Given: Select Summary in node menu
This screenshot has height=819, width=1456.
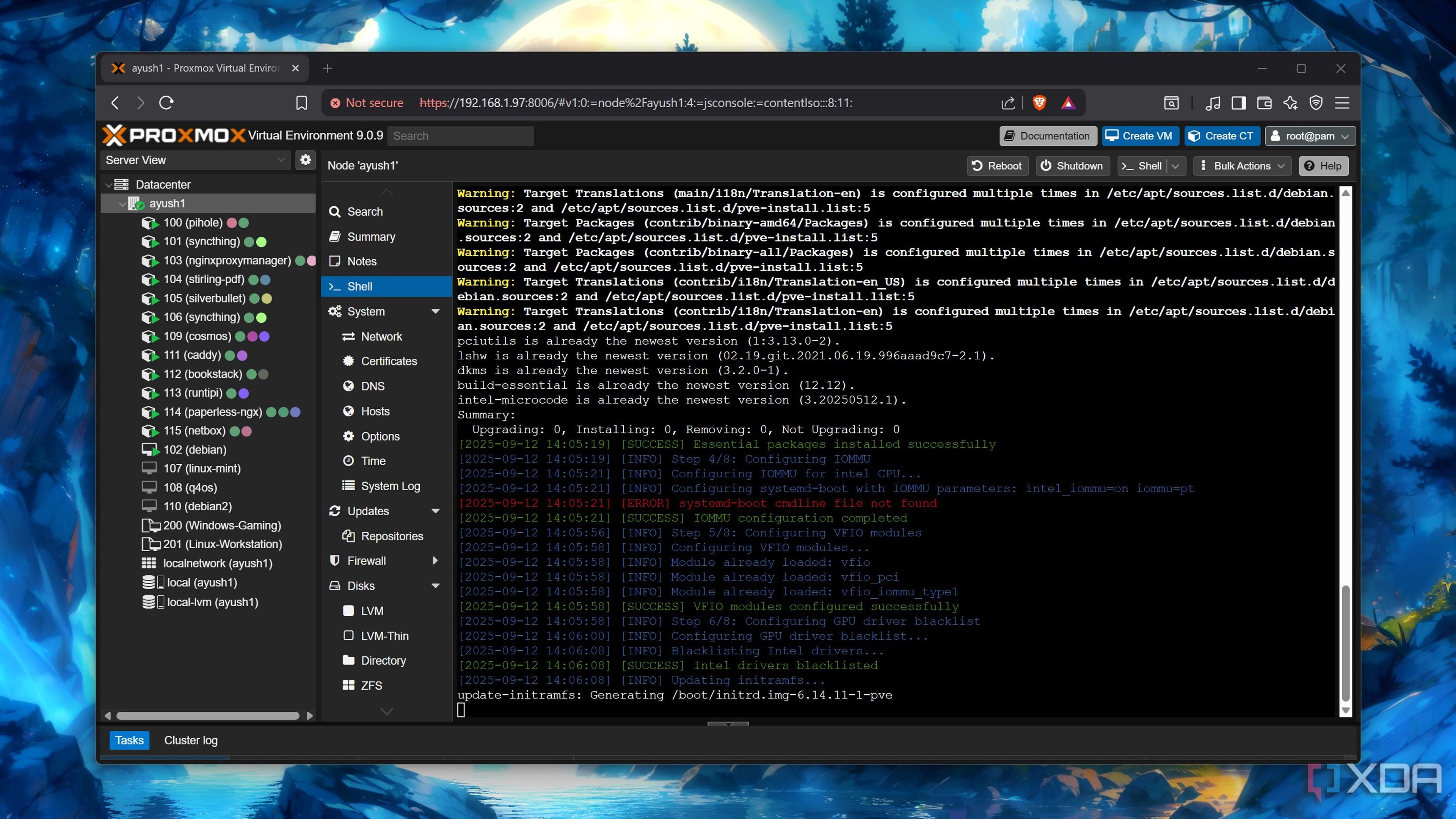Looking at the screenshot, I should (x=371, y=237).
